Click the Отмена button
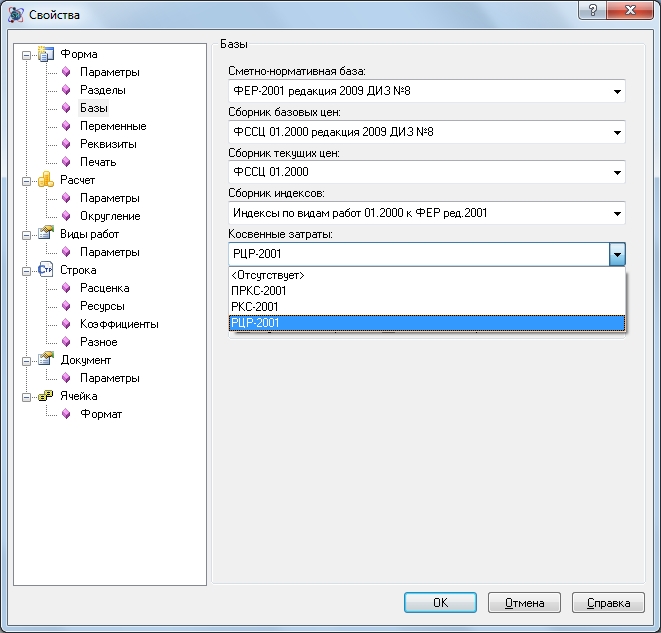This screenshot has height=633, width=661. tap(524, 603)
